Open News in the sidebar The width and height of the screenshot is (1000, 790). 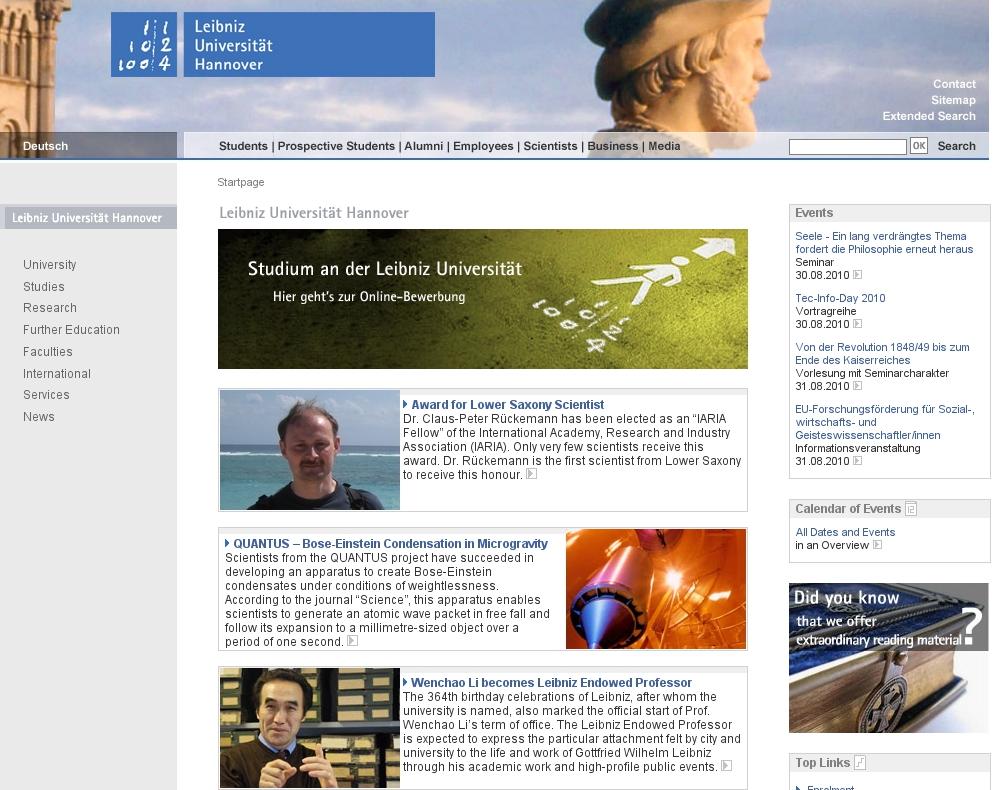click(x=39, y=416)
